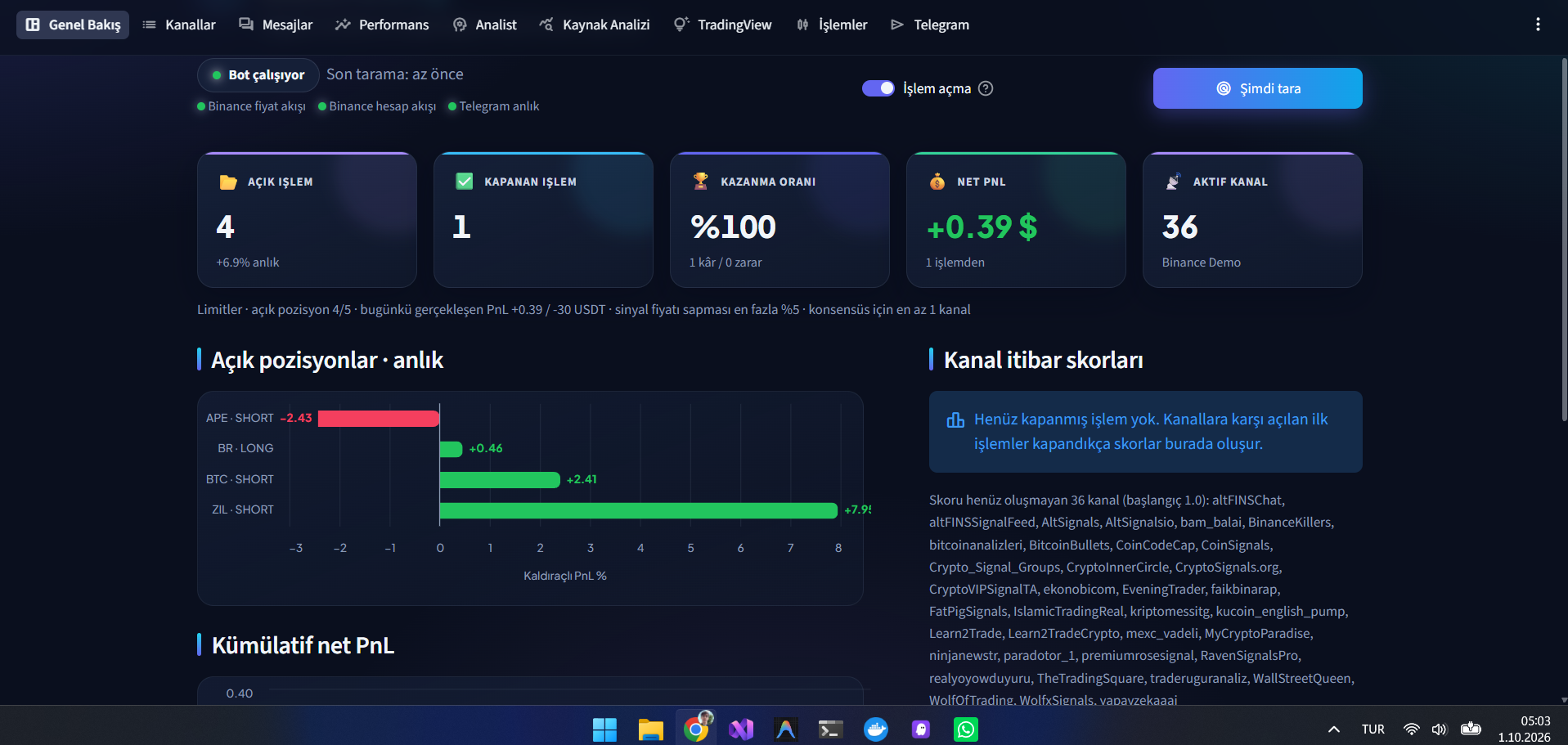This screenshot has height=745, width=1568.
Task: Switch to Kaynak Analizi tab
Action: click(595, 25)
